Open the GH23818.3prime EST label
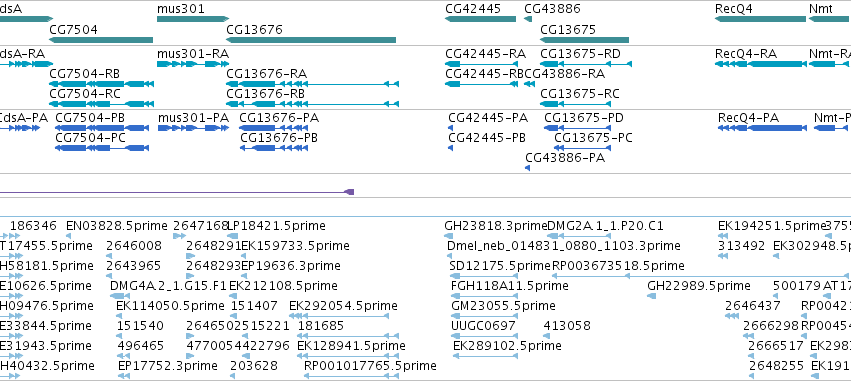Screen dimensions: 851x381 pos(496,226)
